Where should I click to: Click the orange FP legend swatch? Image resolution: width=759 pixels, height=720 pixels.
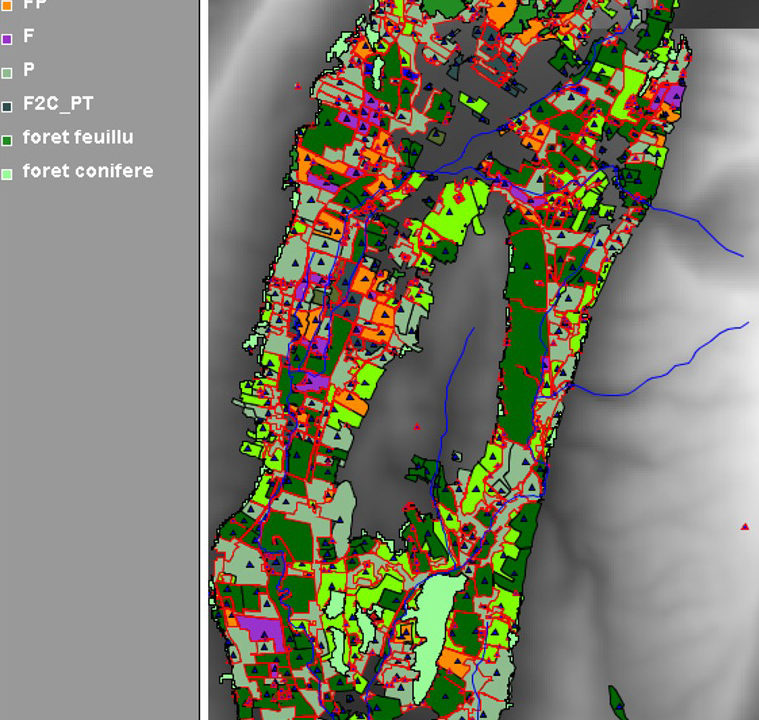click(7, 5)
